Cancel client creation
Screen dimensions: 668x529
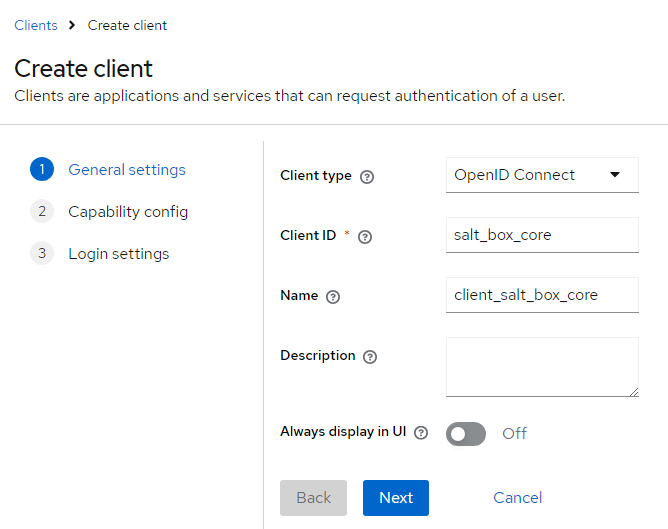pyautogui.click(x=517, y=498)
